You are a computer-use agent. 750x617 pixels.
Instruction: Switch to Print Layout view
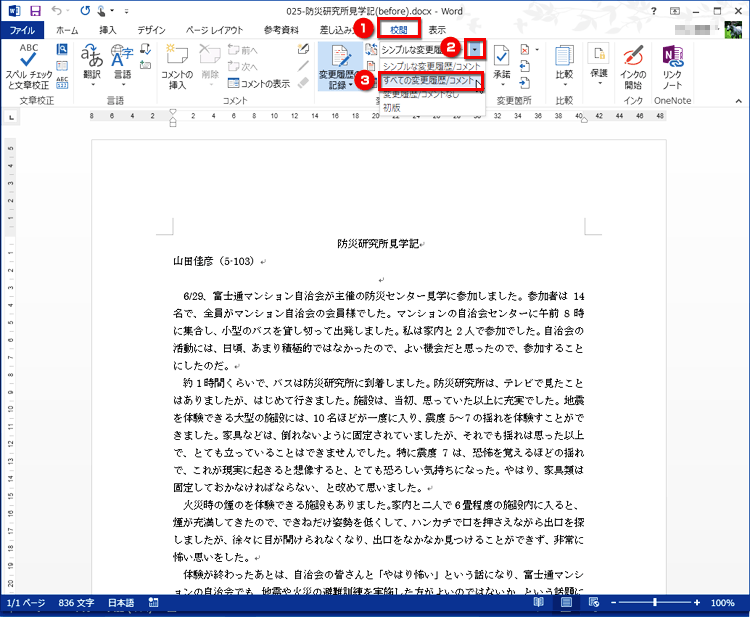point(566,602)
